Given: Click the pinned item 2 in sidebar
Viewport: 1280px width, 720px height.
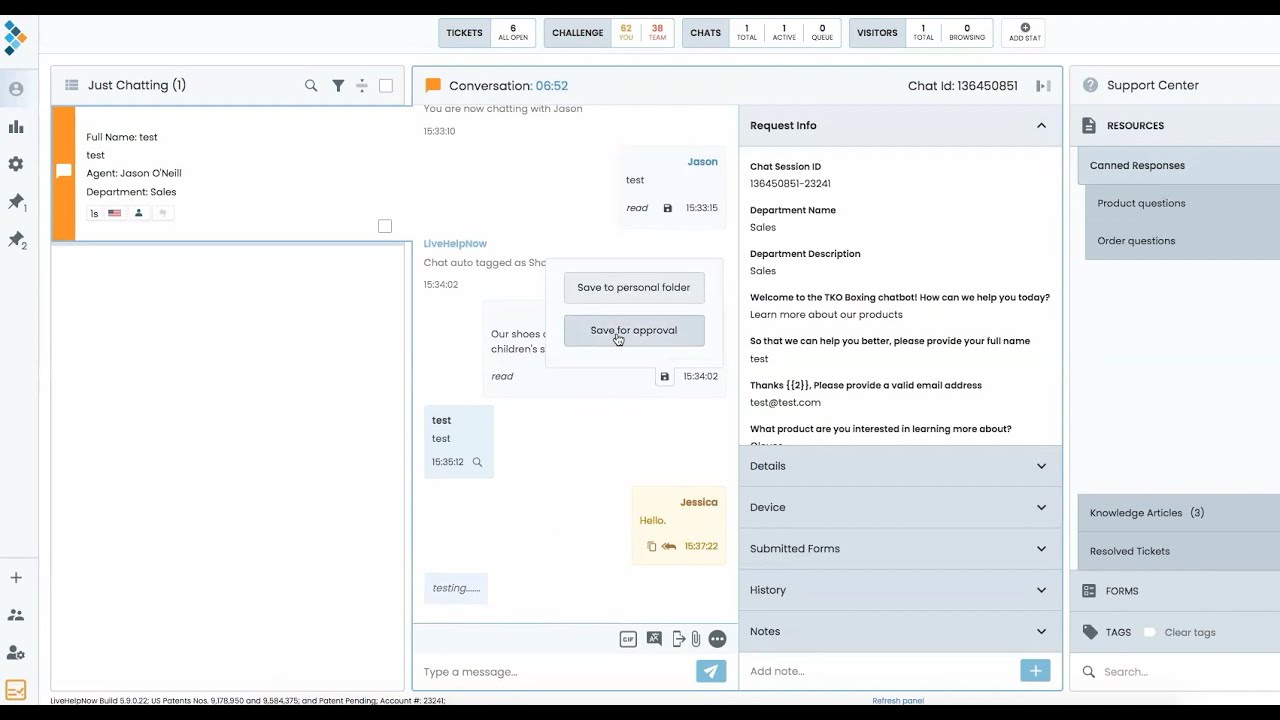Looking at the screenshot, I should pyautogui.click(x=16, y=240).
